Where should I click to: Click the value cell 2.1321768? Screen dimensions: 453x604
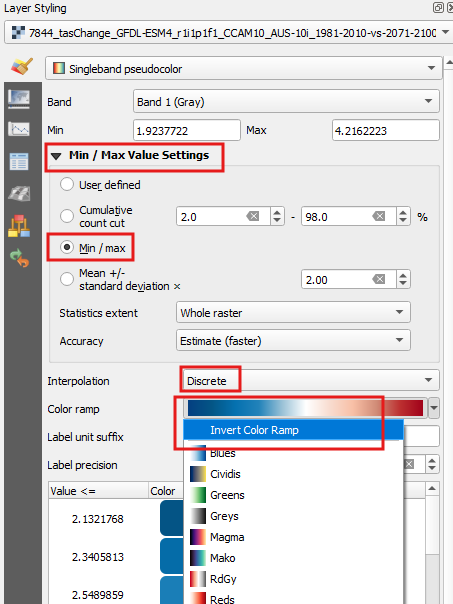(x=98, y=518)
